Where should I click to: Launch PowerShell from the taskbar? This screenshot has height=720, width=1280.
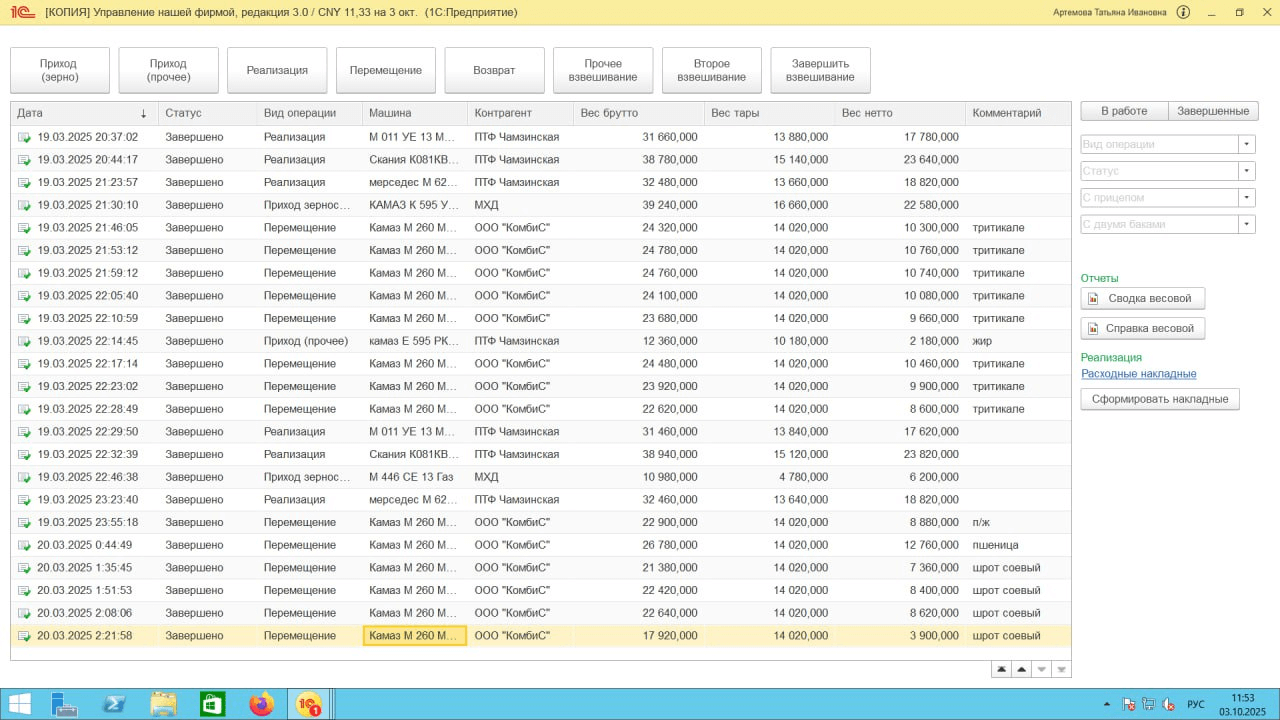[x=114, y=704]
